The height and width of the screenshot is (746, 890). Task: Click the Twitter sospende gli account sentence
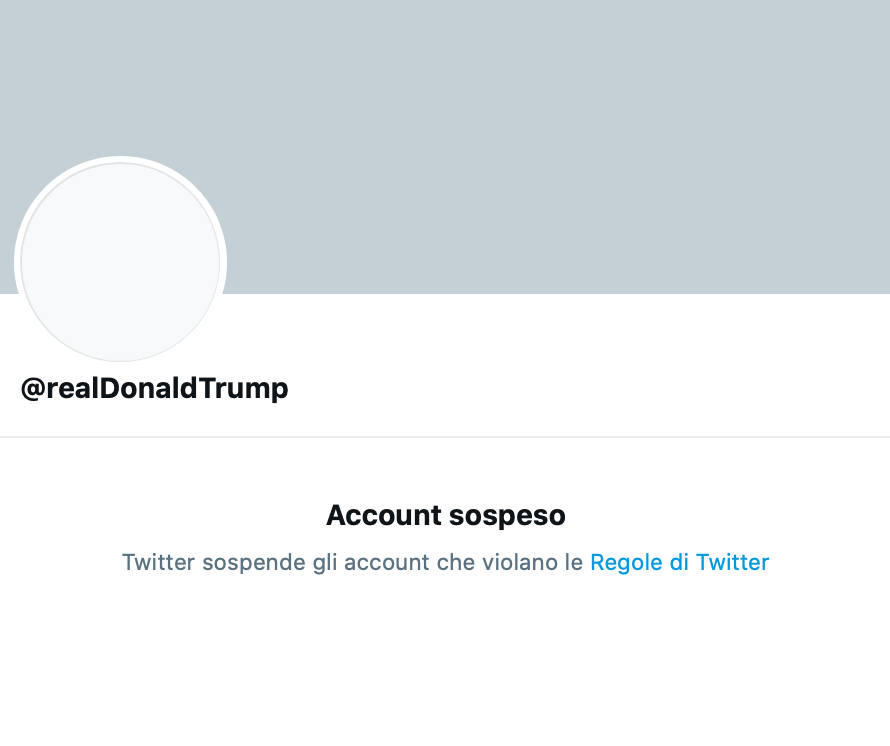pyautogui.click(x=352, y=562)
